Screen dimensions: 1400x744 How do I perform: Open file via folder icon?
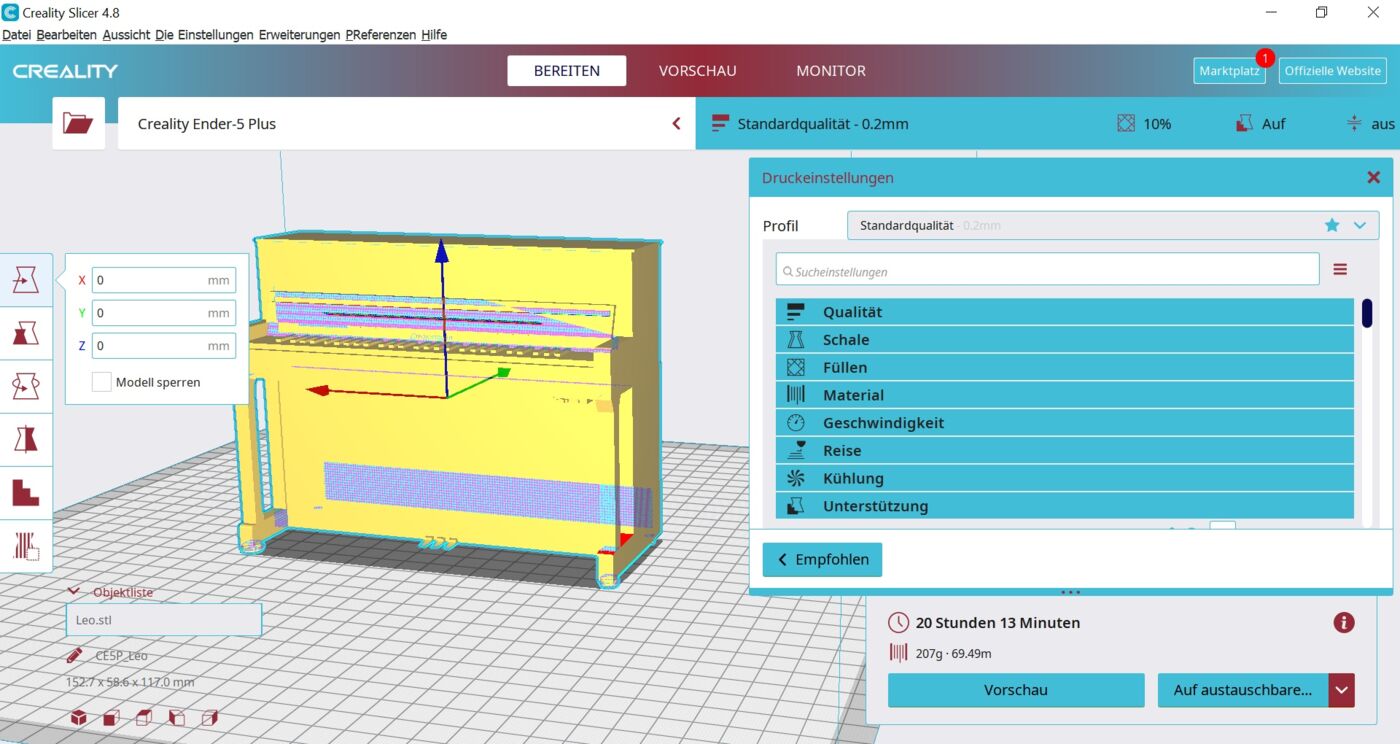pyautogui.click(x=78, y=123)
